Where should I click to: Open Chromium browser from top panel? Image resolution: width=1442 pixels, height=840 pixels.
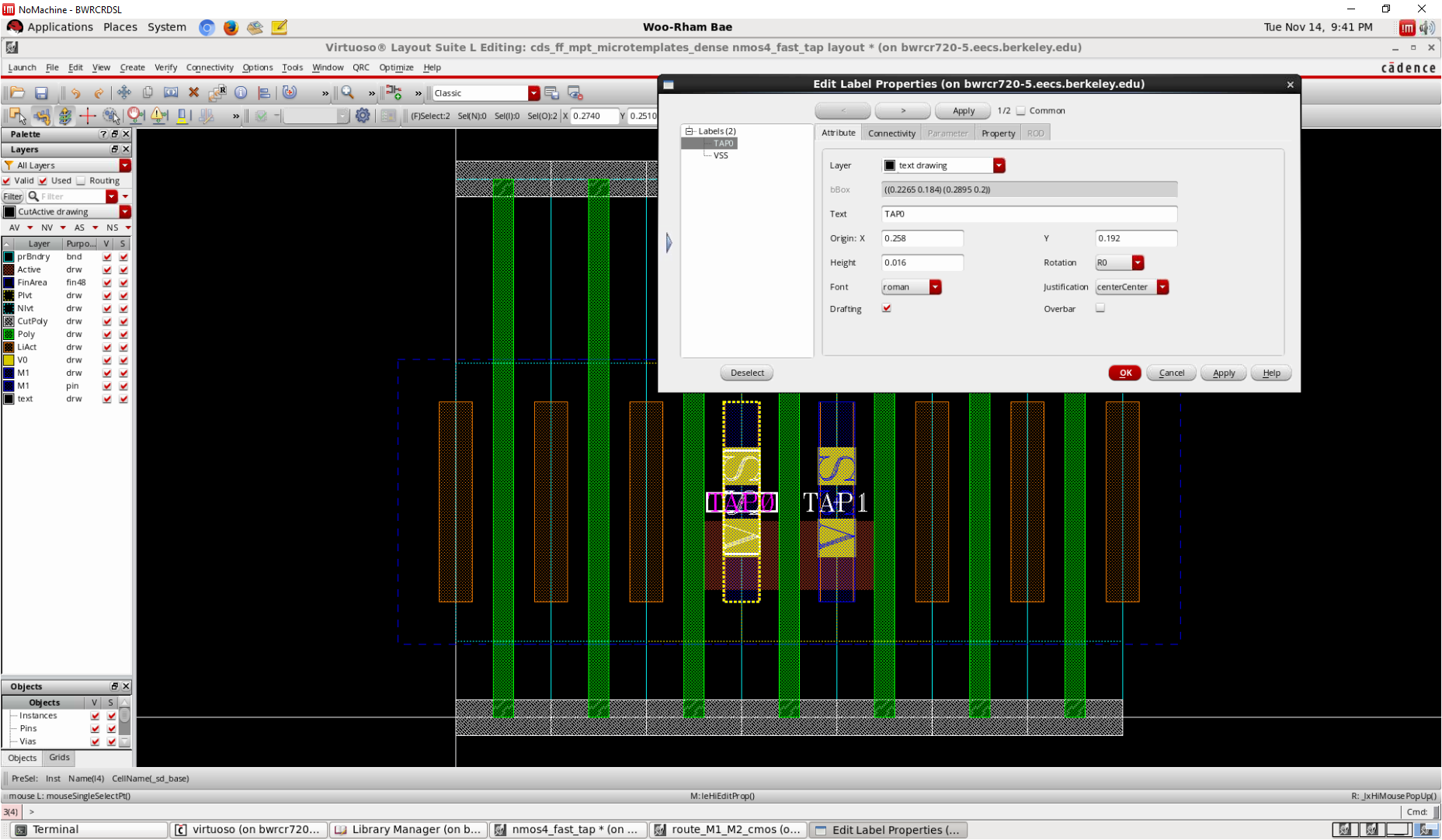tap(207, 27)
